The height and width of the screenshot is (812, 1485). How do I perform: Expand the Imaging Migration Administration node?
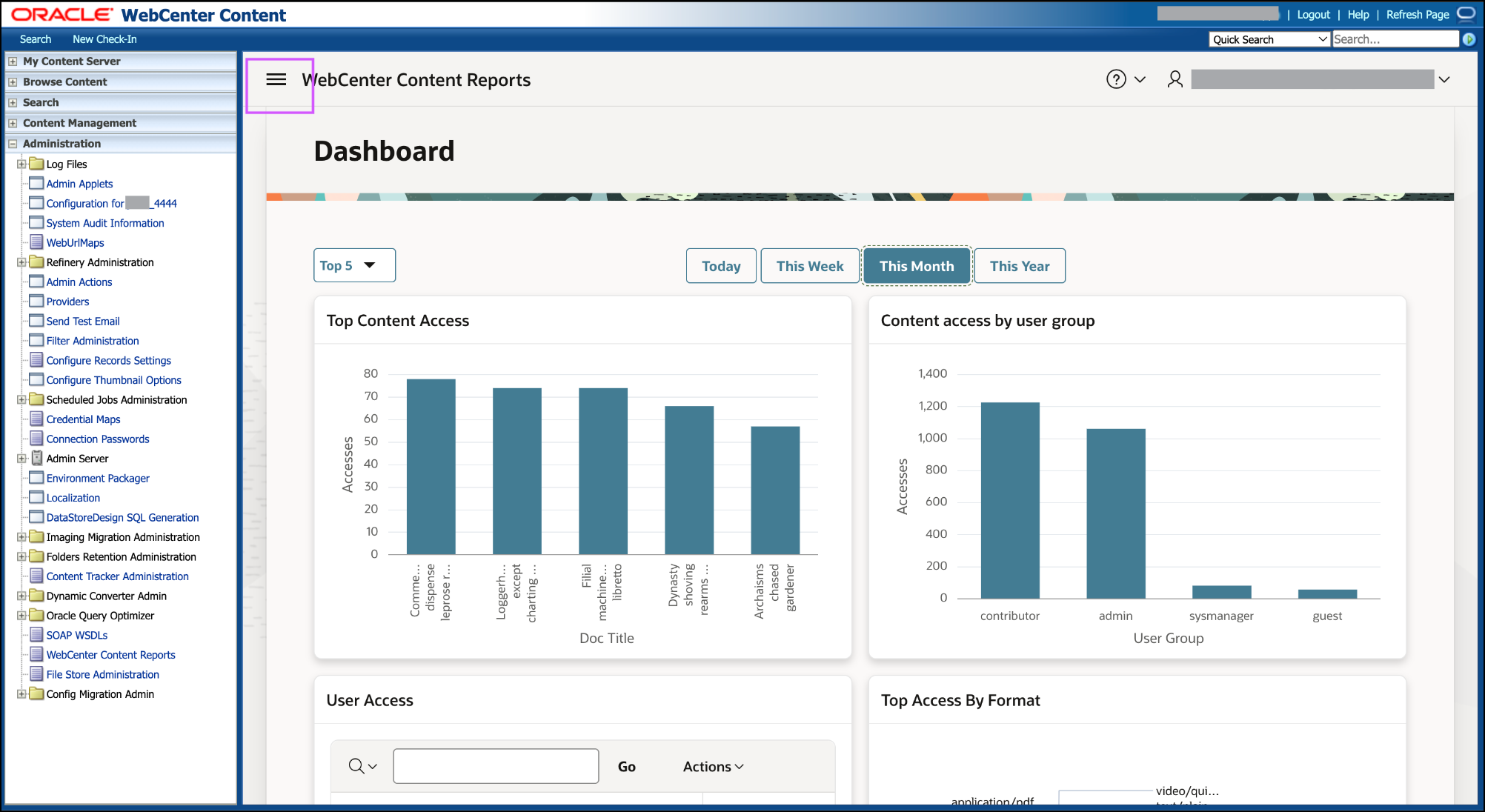(21, 536)
